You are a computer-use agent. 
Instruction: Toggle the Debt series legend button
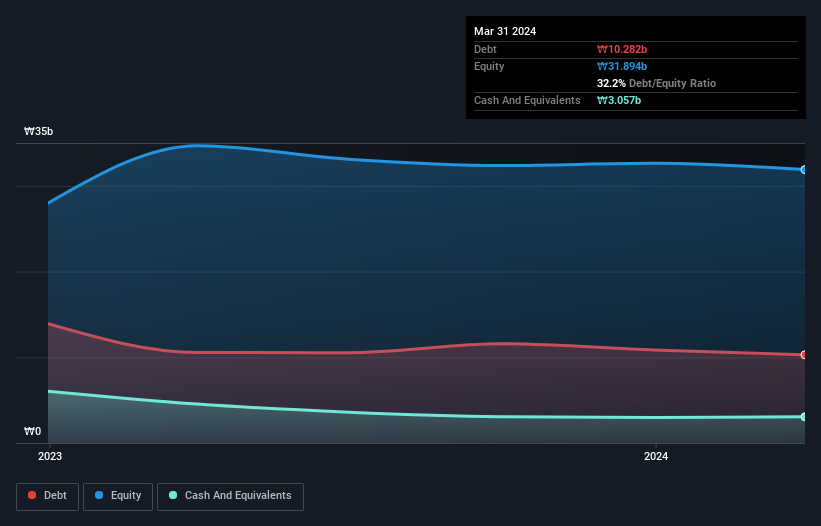pos(48,496)
